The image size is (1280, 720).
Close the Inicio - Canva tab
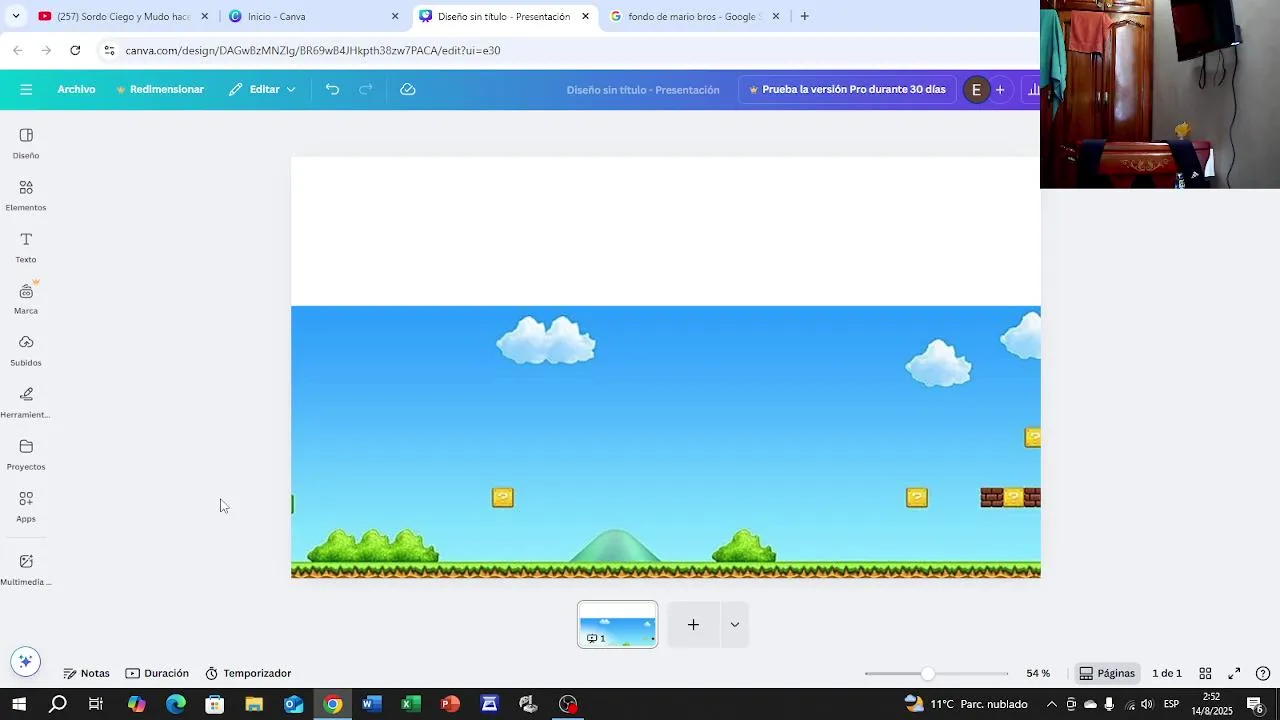395,16
